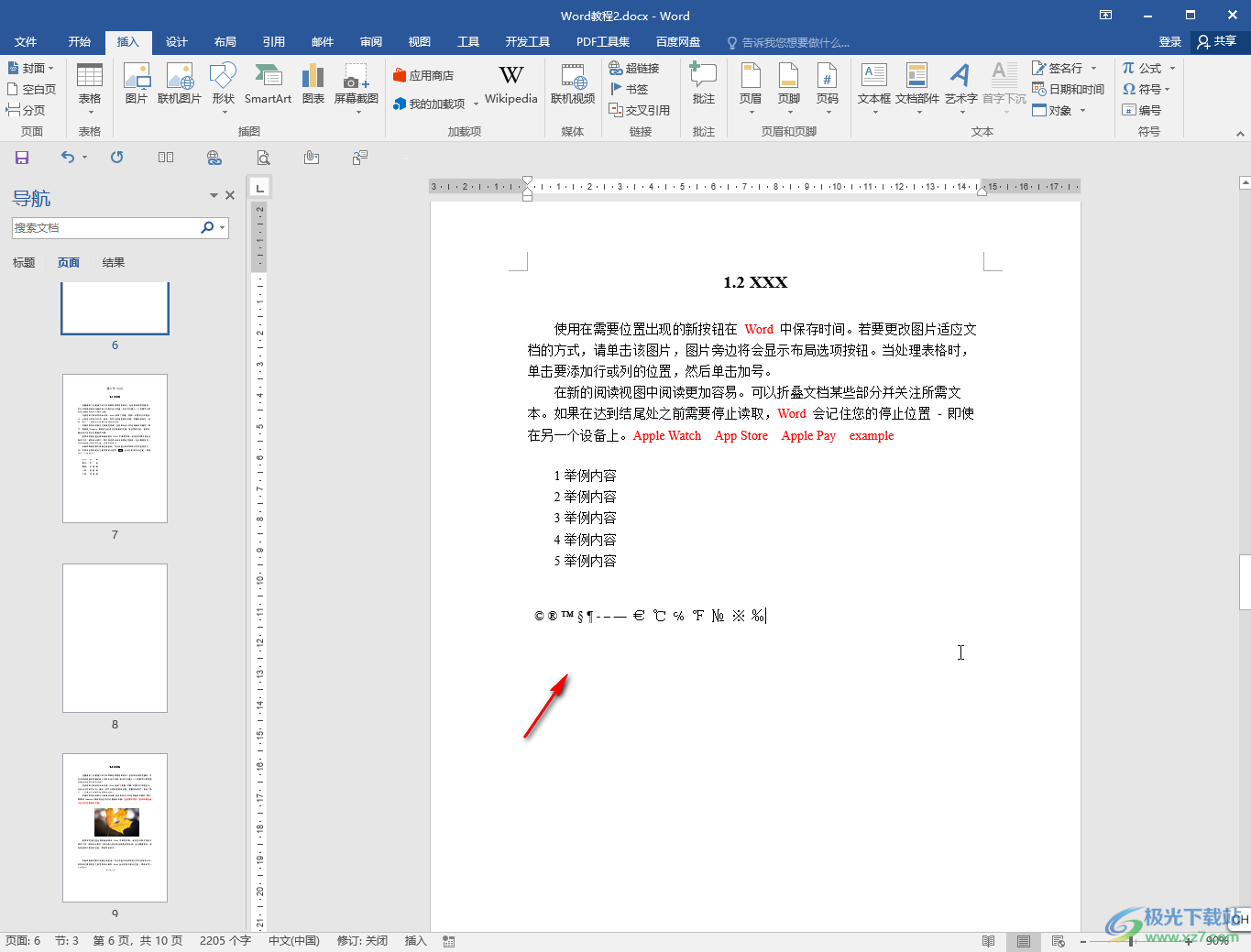Switch to Print Layout view
The image size is (1251, 952).
pos(1024,941)
